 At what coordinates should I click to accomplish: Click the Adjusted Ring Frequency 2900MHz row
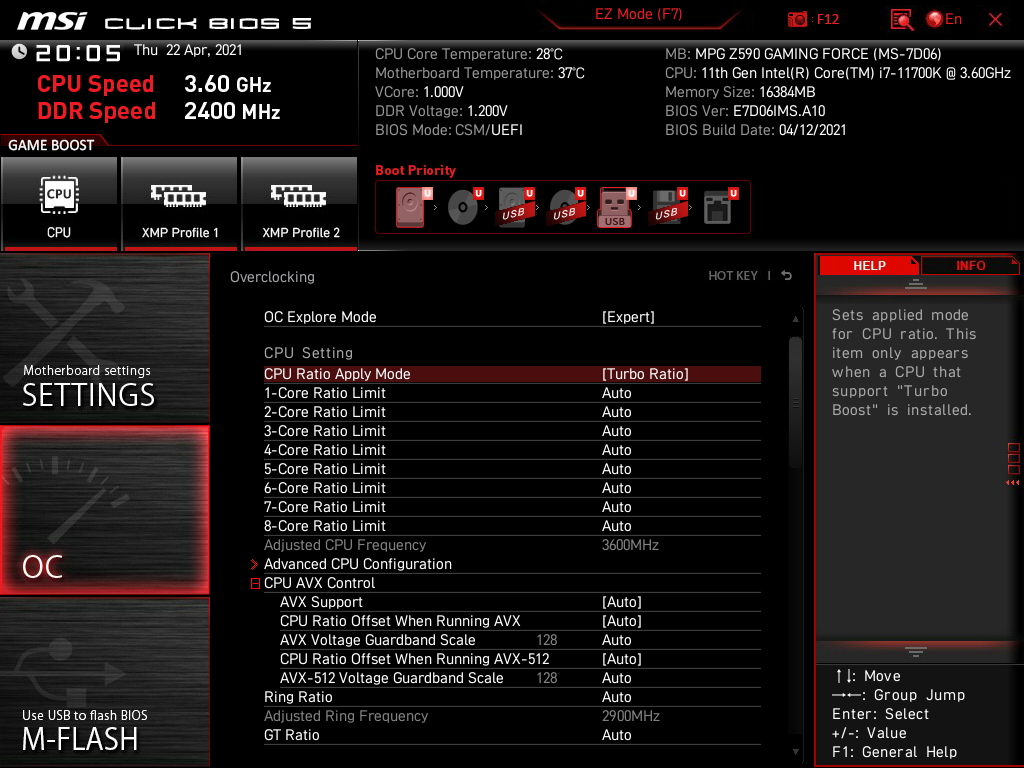click(512, 716)
